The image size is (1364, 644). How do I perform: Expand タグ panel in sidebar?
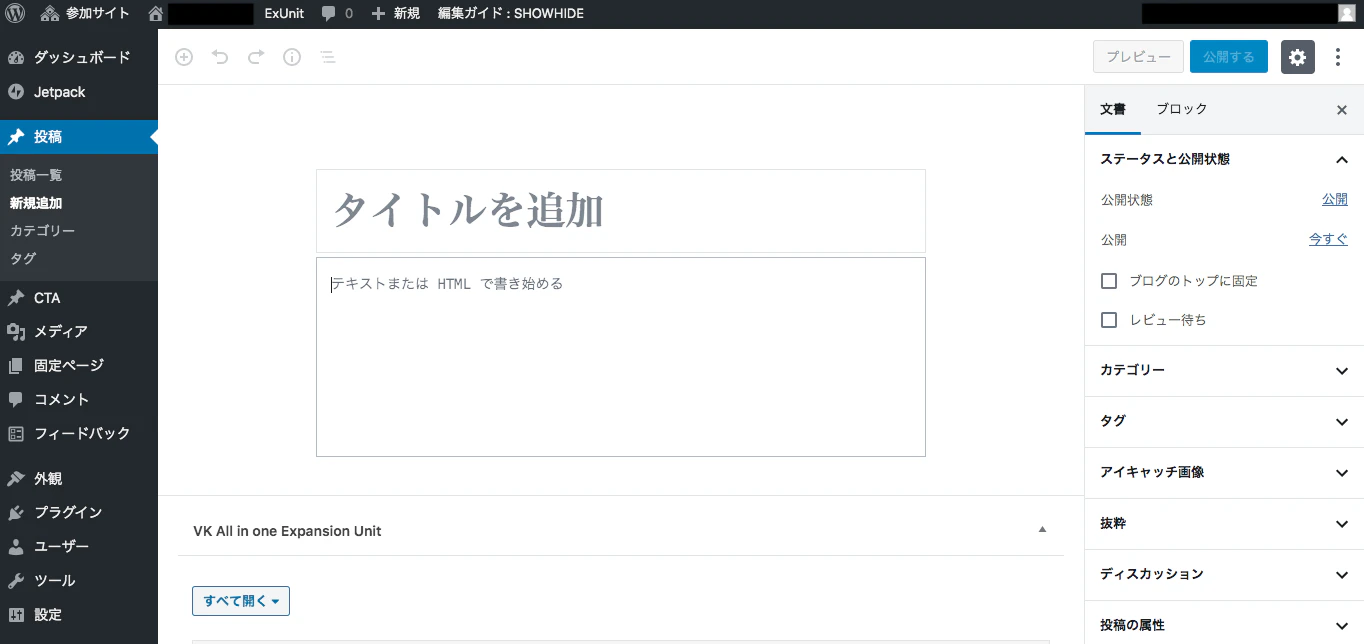pyautogui.click(x=1224, y=422)
